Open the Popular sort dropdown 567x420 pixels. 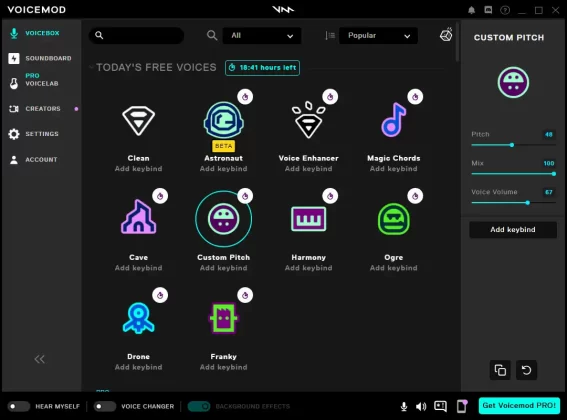pos(379,35)
